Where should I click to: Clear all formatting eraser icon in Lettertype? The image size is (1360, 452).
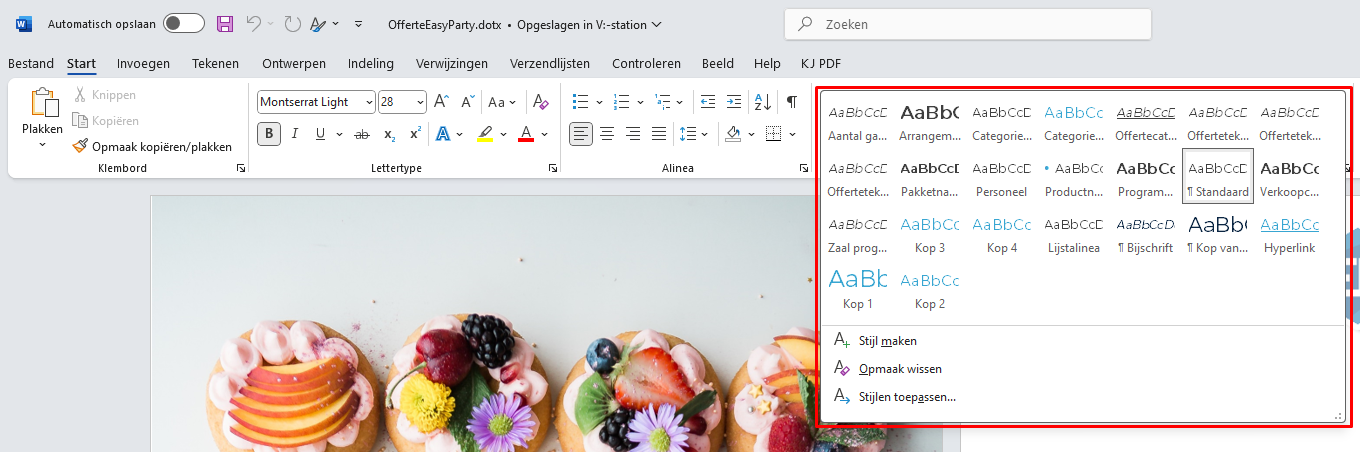[x=540, y=102]
